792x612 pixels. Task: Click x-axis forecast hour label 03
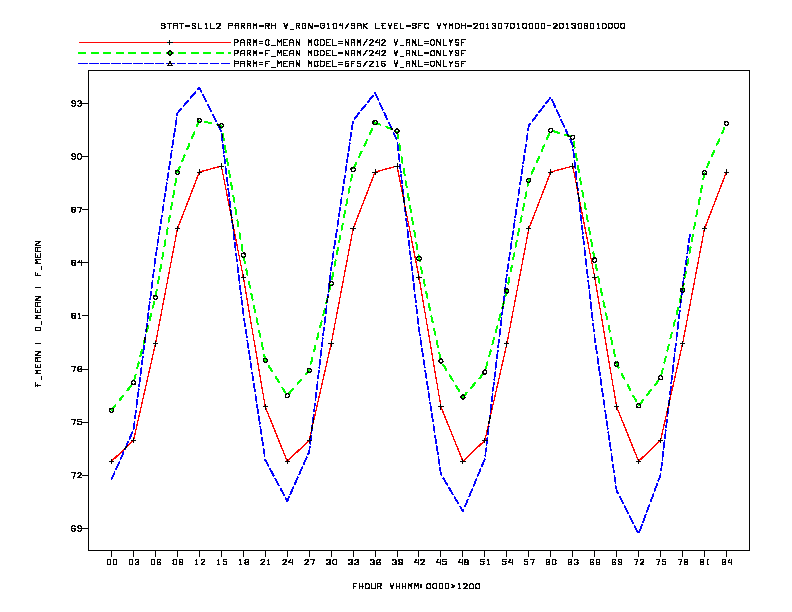pos(133,562)
